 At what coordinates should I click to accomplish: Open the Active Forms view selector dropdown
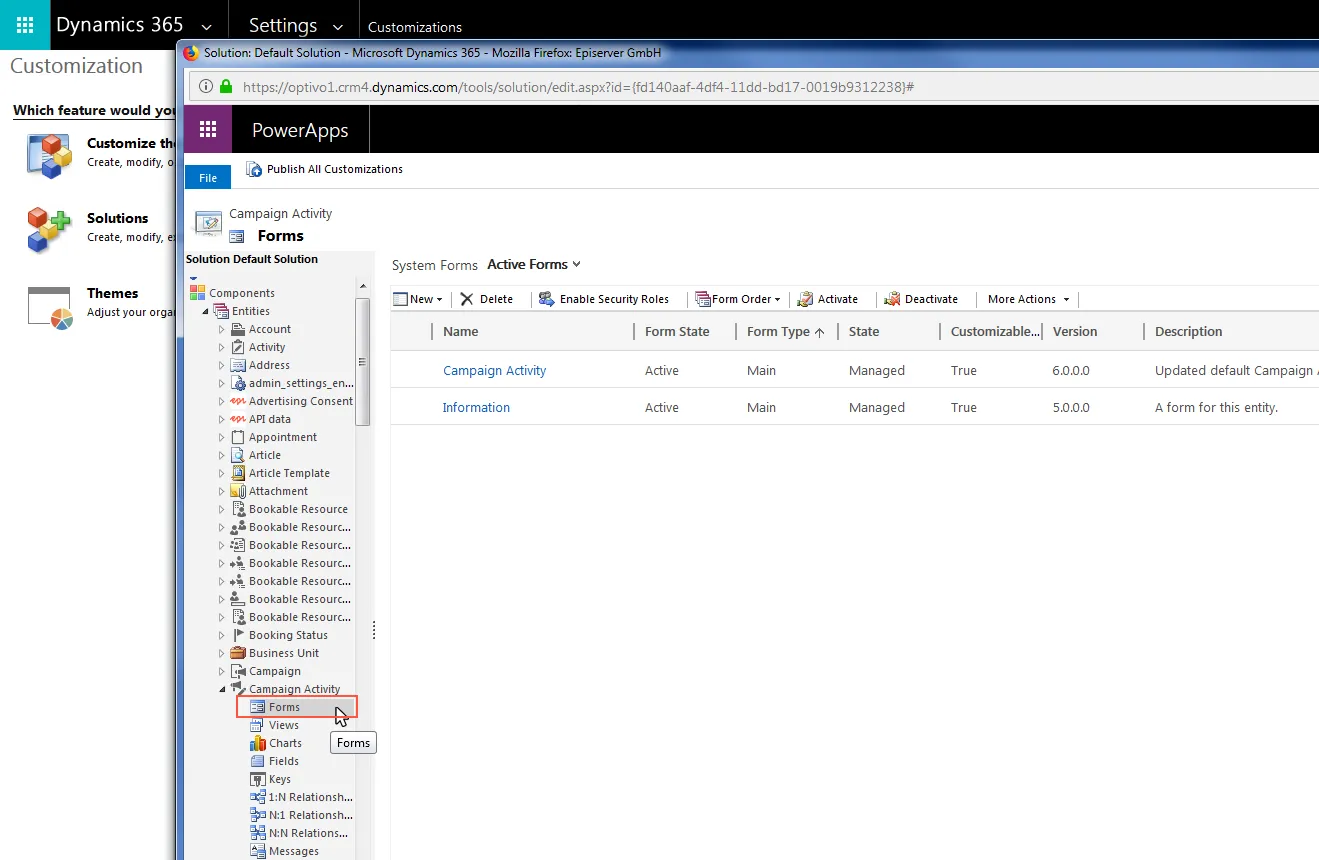coord(534,264)
